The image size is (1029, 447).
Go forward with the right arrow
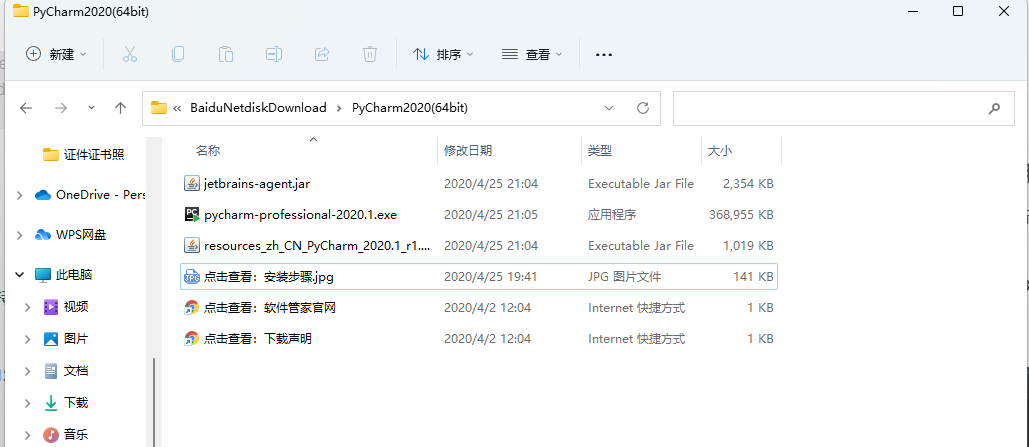coord(61,108)
